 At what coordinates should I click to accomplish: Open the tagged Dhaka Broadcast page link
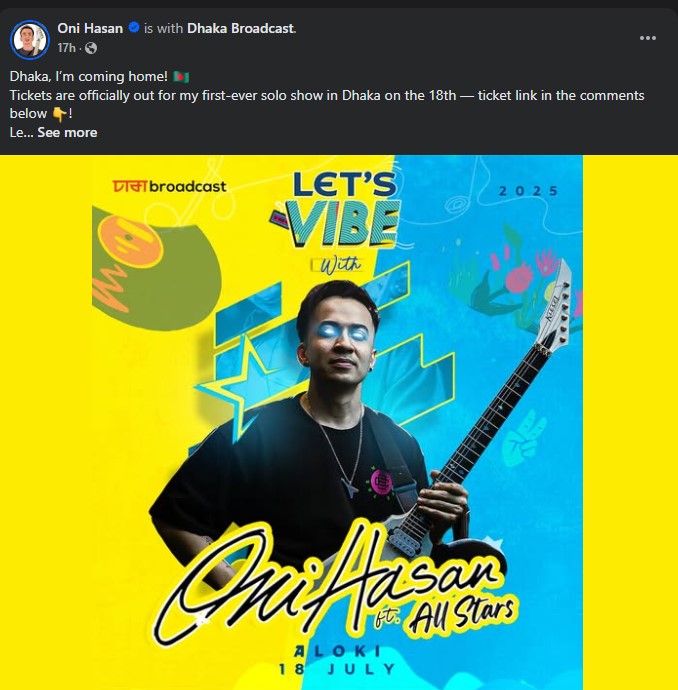pyautogui.click(x=241, y=28)
